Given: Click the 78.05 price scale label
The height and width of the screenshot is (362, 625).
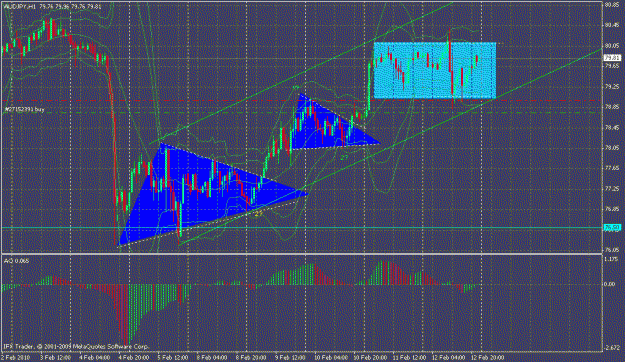Looking at the screenshot, I should 611,148.
